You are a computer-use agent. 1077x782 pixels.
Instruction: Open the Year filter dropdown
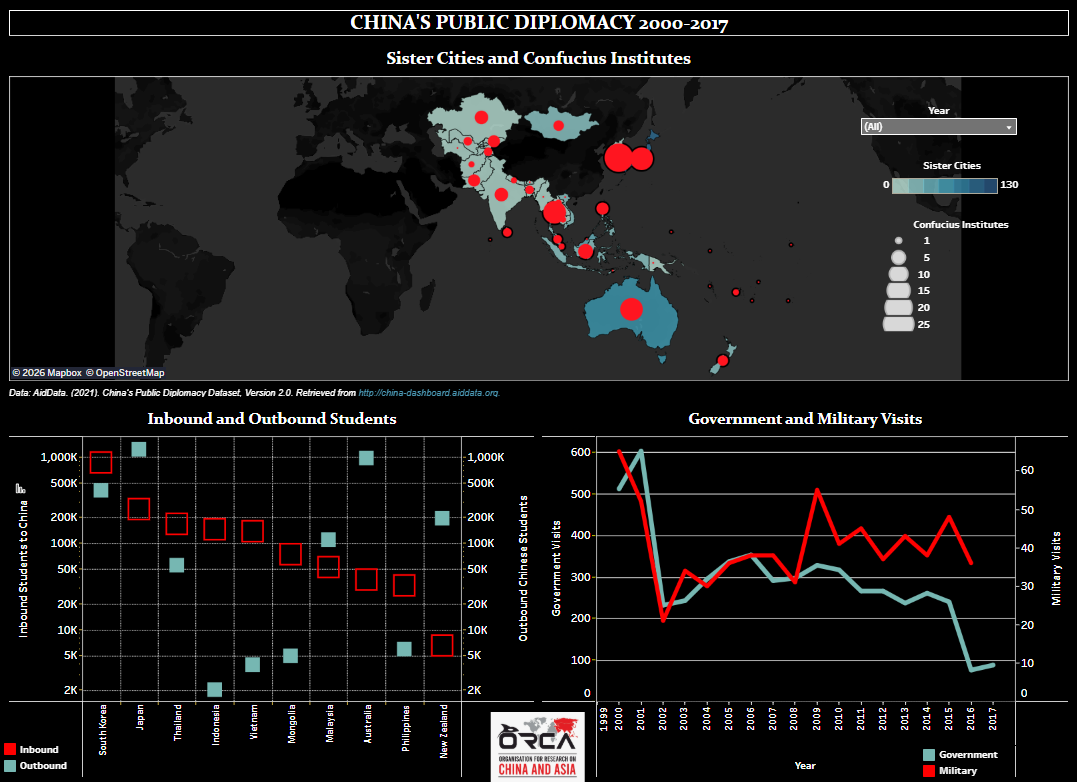938,127
